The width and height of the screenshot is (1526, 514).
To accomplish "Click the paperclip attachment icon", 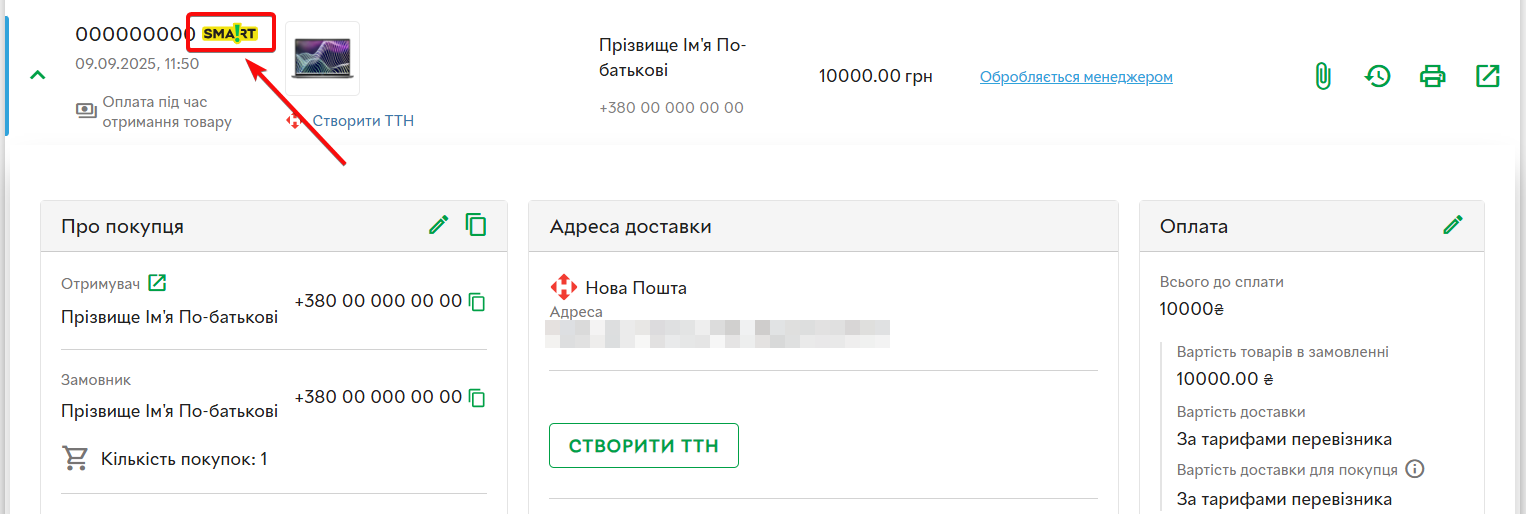I will (1322, 76).
